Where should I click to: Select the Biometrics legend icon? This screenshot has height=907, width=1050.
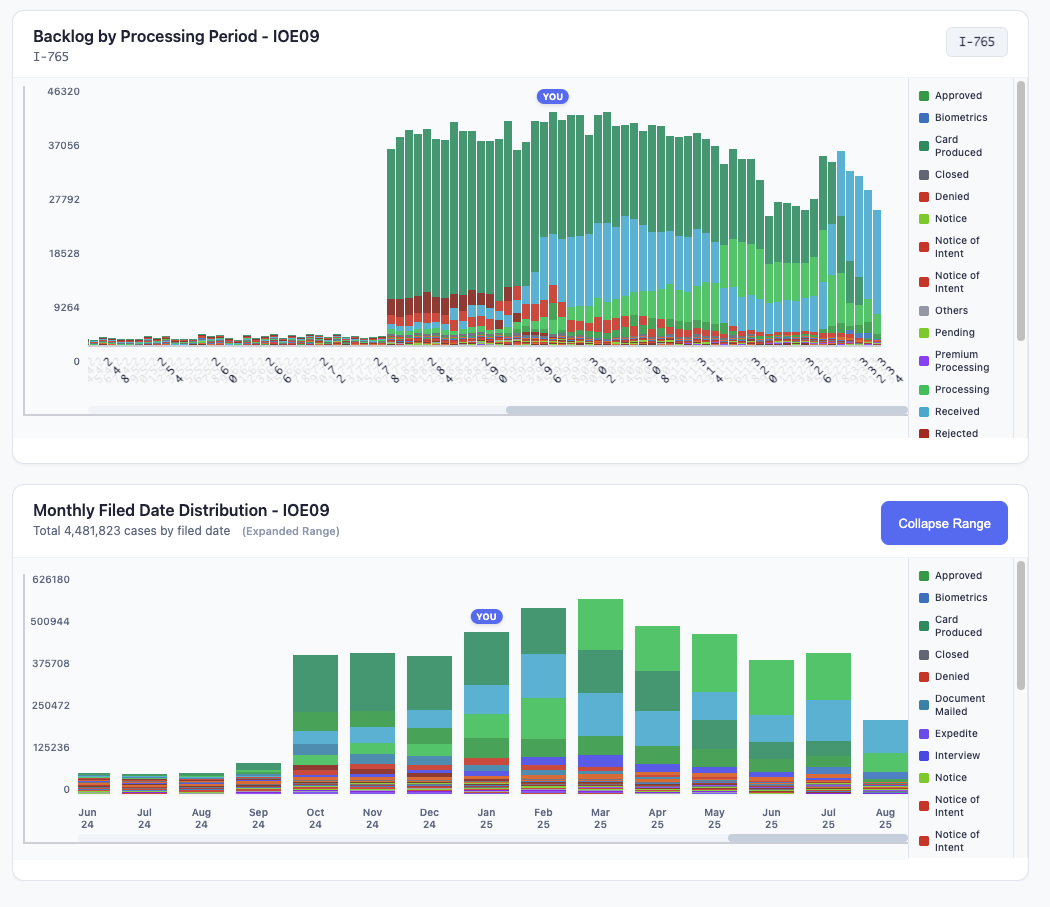tap(922, 117)
